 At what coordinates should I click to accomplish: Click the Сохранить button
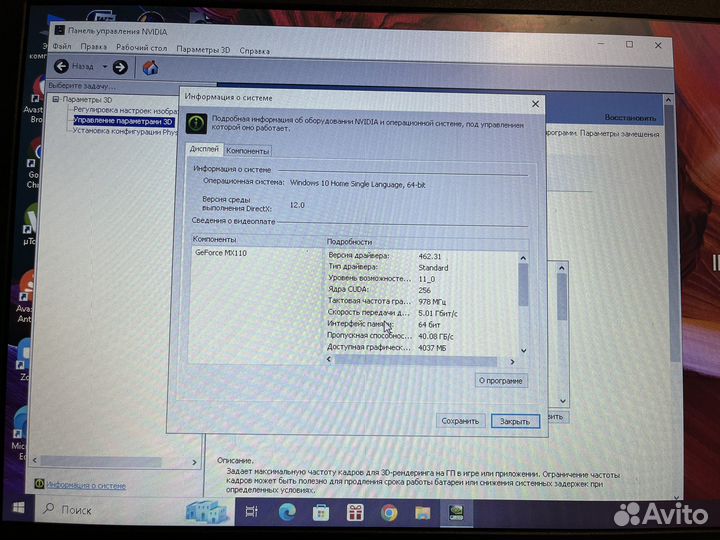pos(460,421)
